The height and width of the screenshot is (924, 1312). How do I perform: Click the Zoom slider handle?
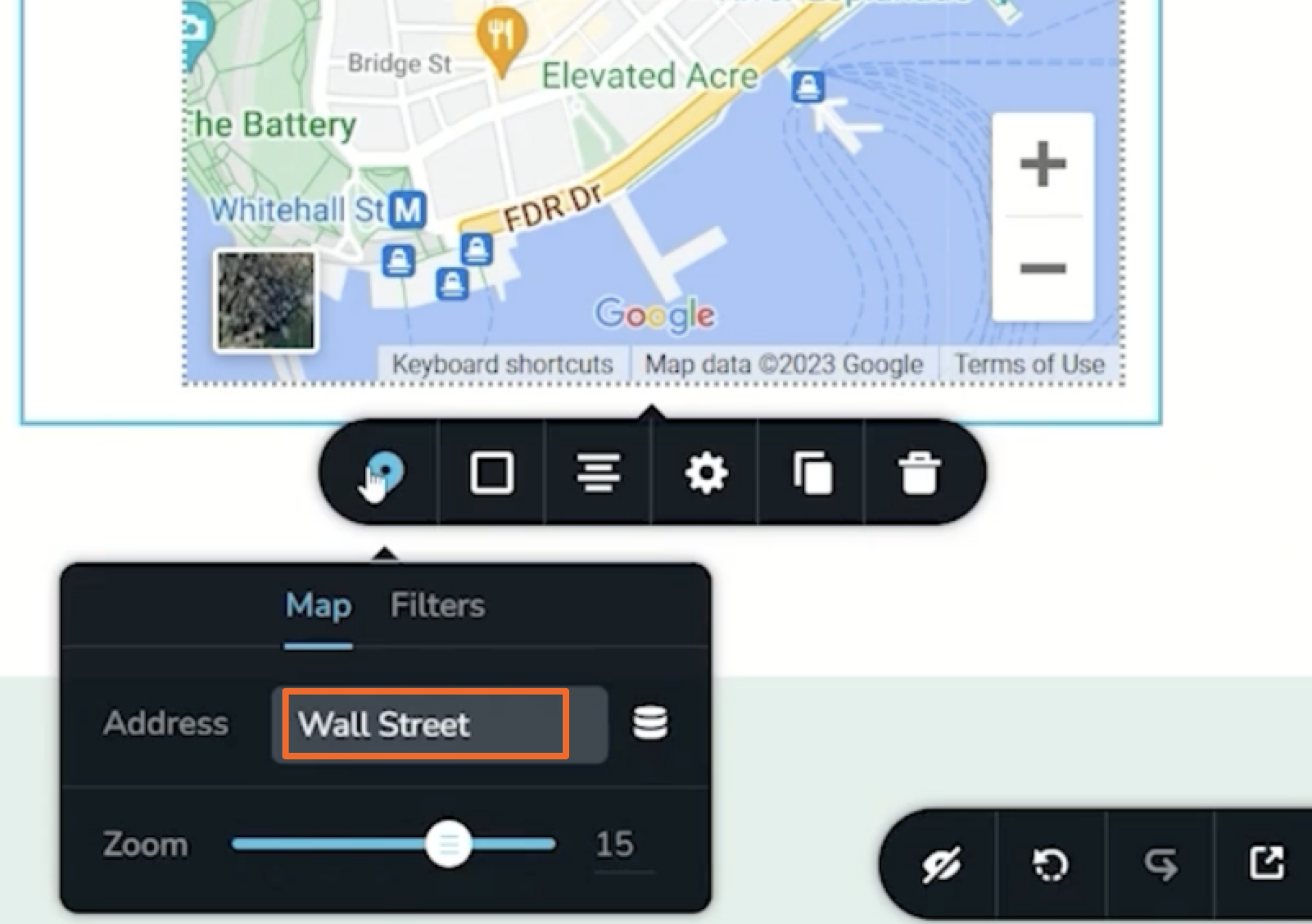pyautogui.click(x=448, y=845)
